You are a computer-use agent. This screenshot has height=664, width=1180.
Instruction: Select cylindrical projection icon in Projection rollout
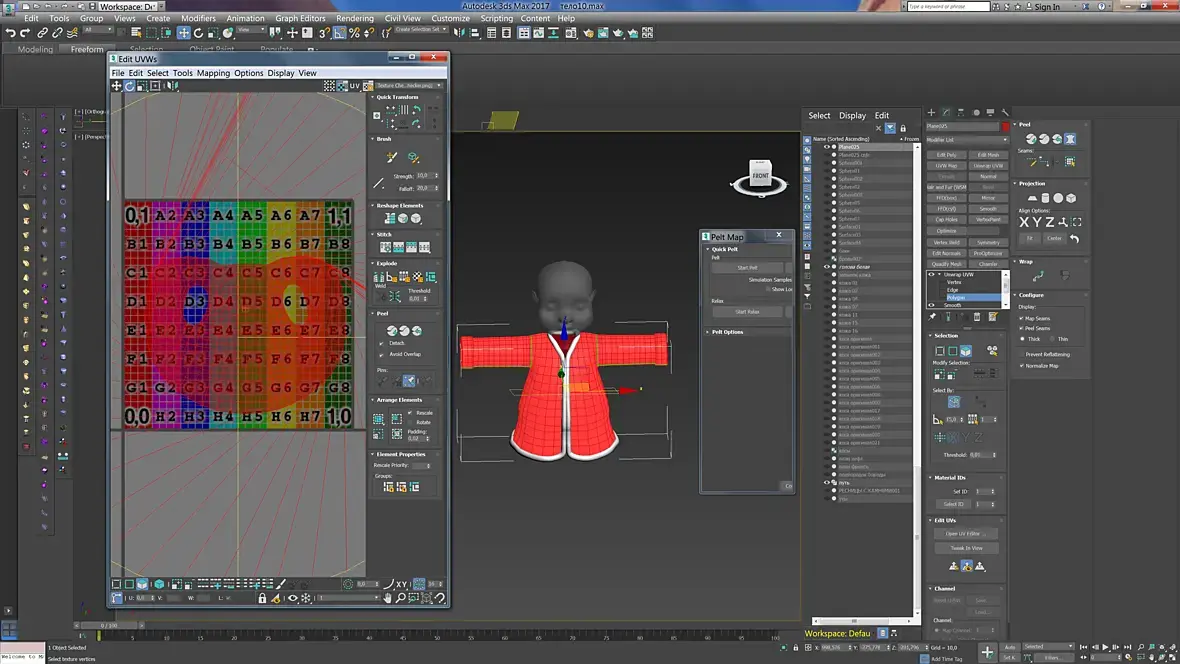coord(1045,198)
